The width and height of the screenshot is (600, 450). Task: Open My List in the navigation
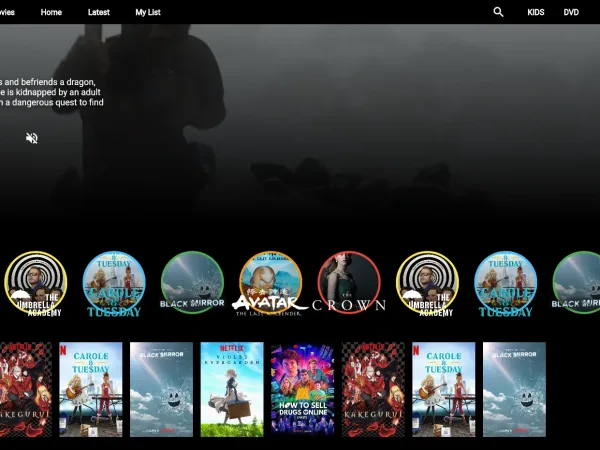pyautogui.click(x=148, y=12)
